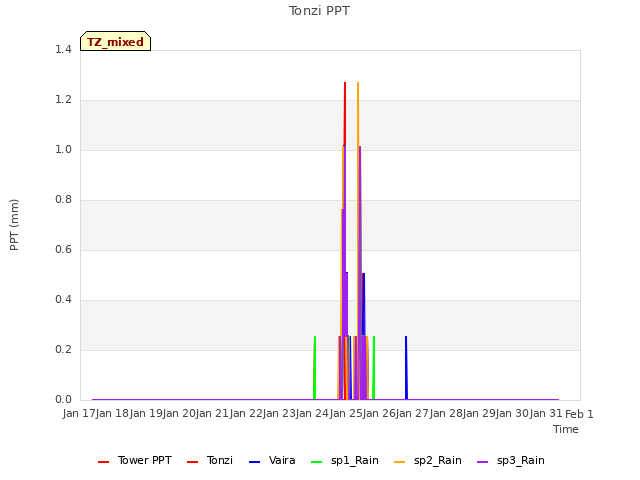Click the Jan 24 x-axis tick label
Viewport: 640px width, 480px height.
coord(313,414)
